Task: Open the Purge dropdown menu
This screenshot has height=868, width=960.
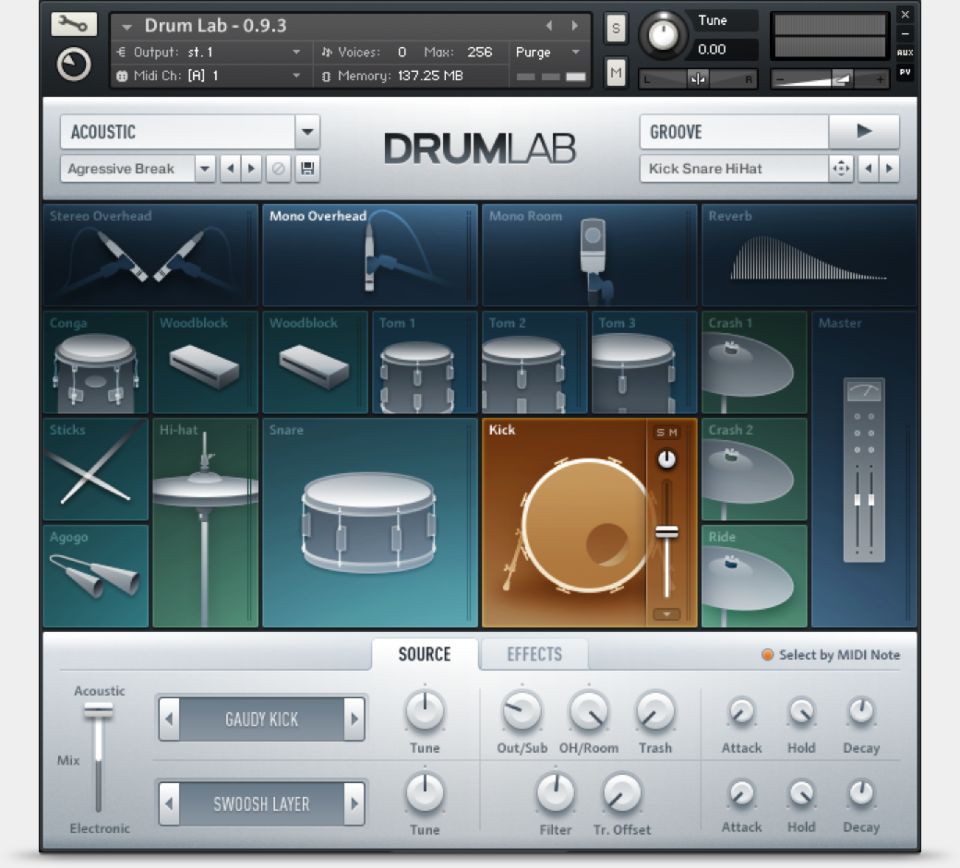Action: [548, 52]
